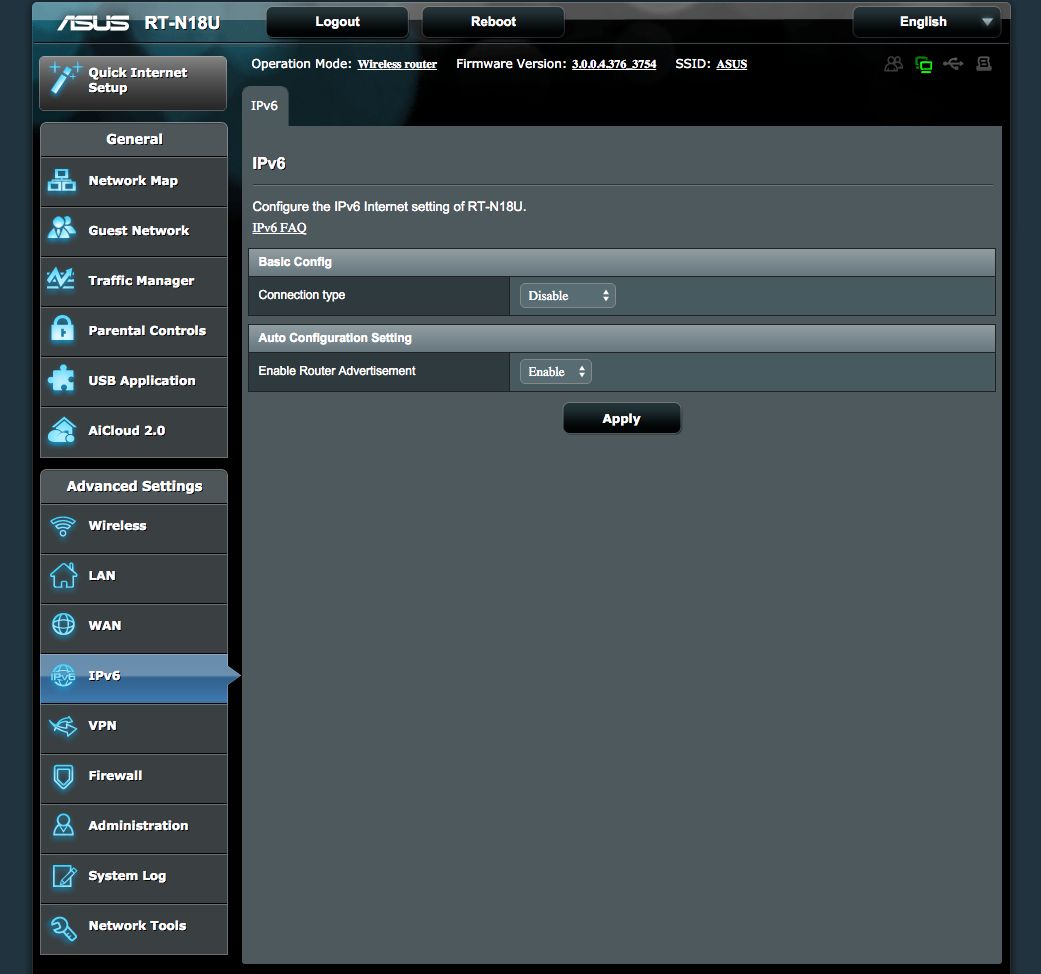1041x974 pixels.
Task: Go to Wireless settings menu item
Action: pos(133,528)
